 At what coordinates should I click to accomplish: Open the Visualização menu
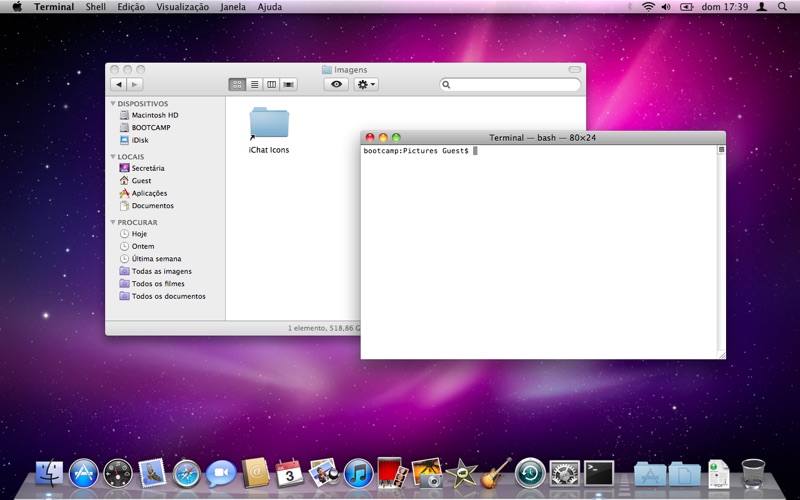pos(183,7)
